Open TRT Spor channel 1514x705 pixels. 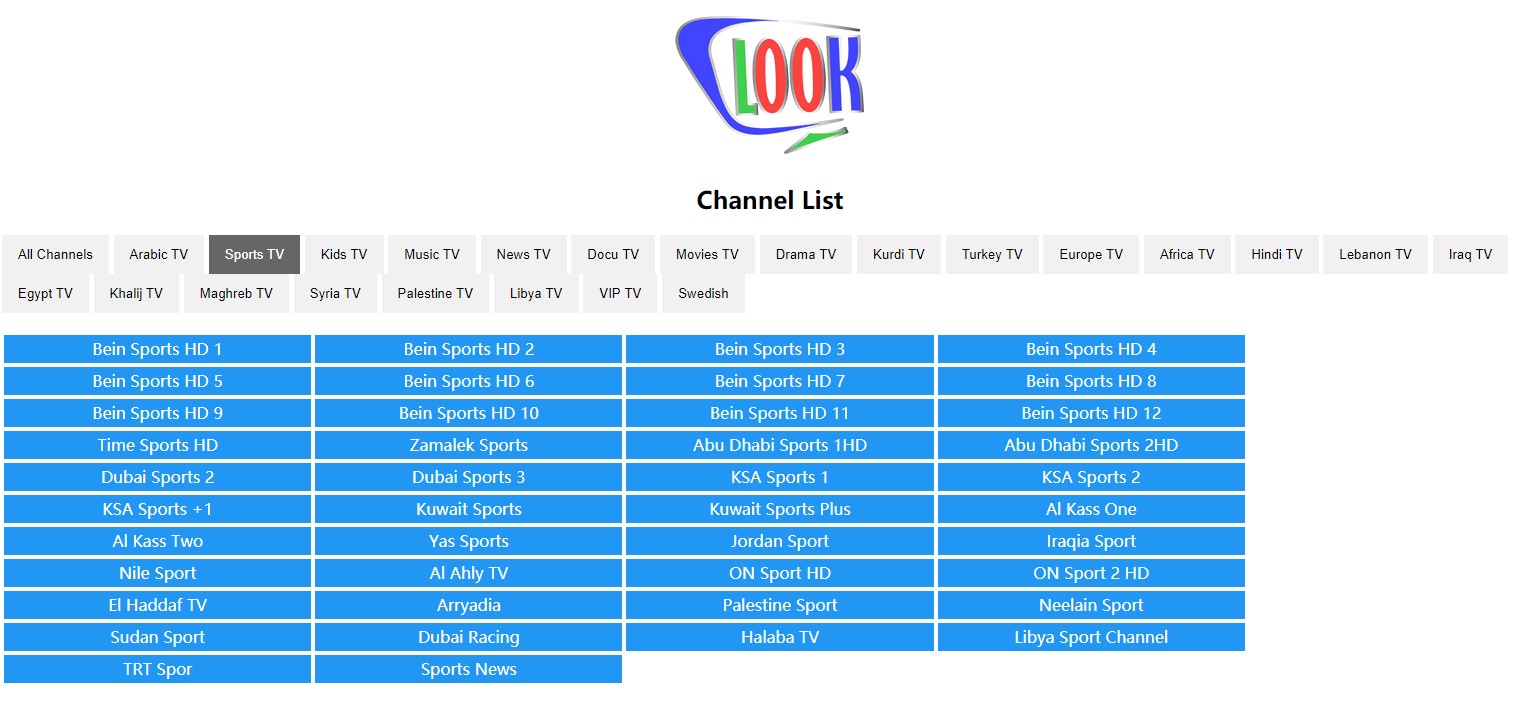[x=157, y=669]
